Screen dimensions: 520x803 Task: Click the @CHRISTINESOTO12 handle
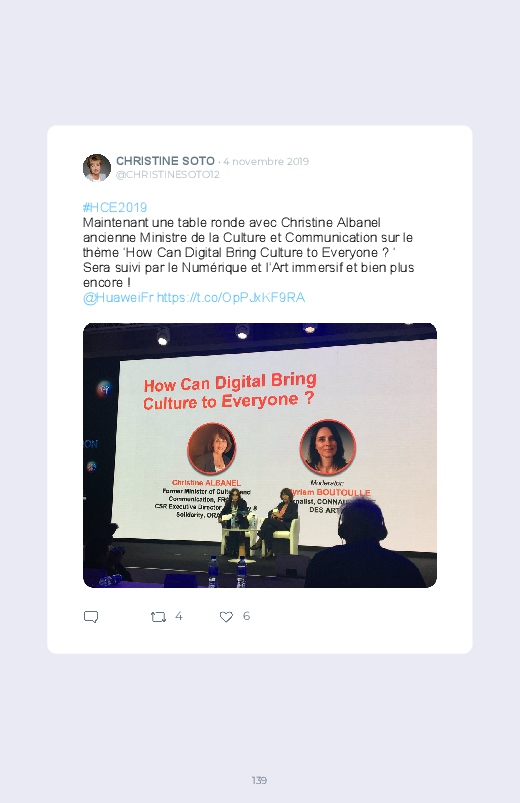(168, 175)
